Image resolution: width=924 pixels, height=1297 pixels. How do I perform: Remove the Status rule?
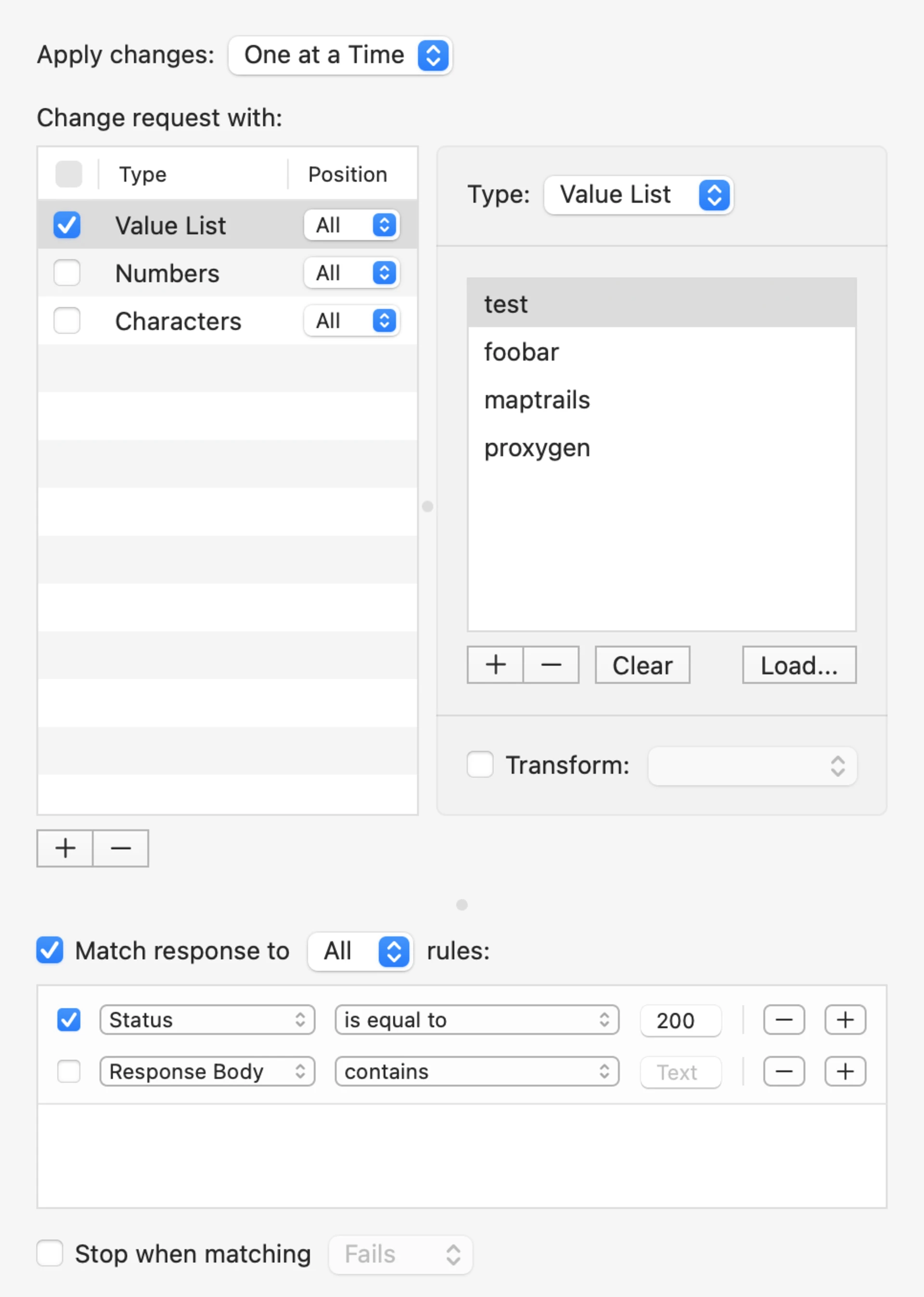pos(783,1020)
